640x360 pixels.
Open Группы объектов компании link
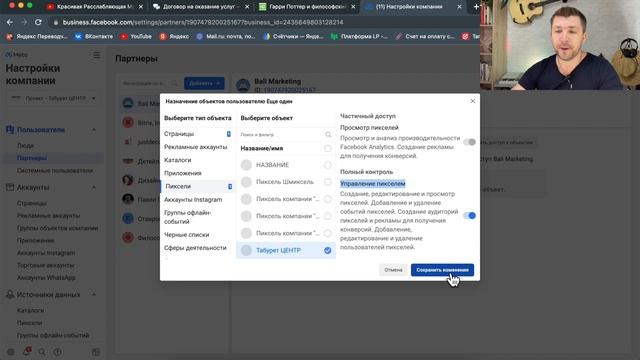coord(57,228)
